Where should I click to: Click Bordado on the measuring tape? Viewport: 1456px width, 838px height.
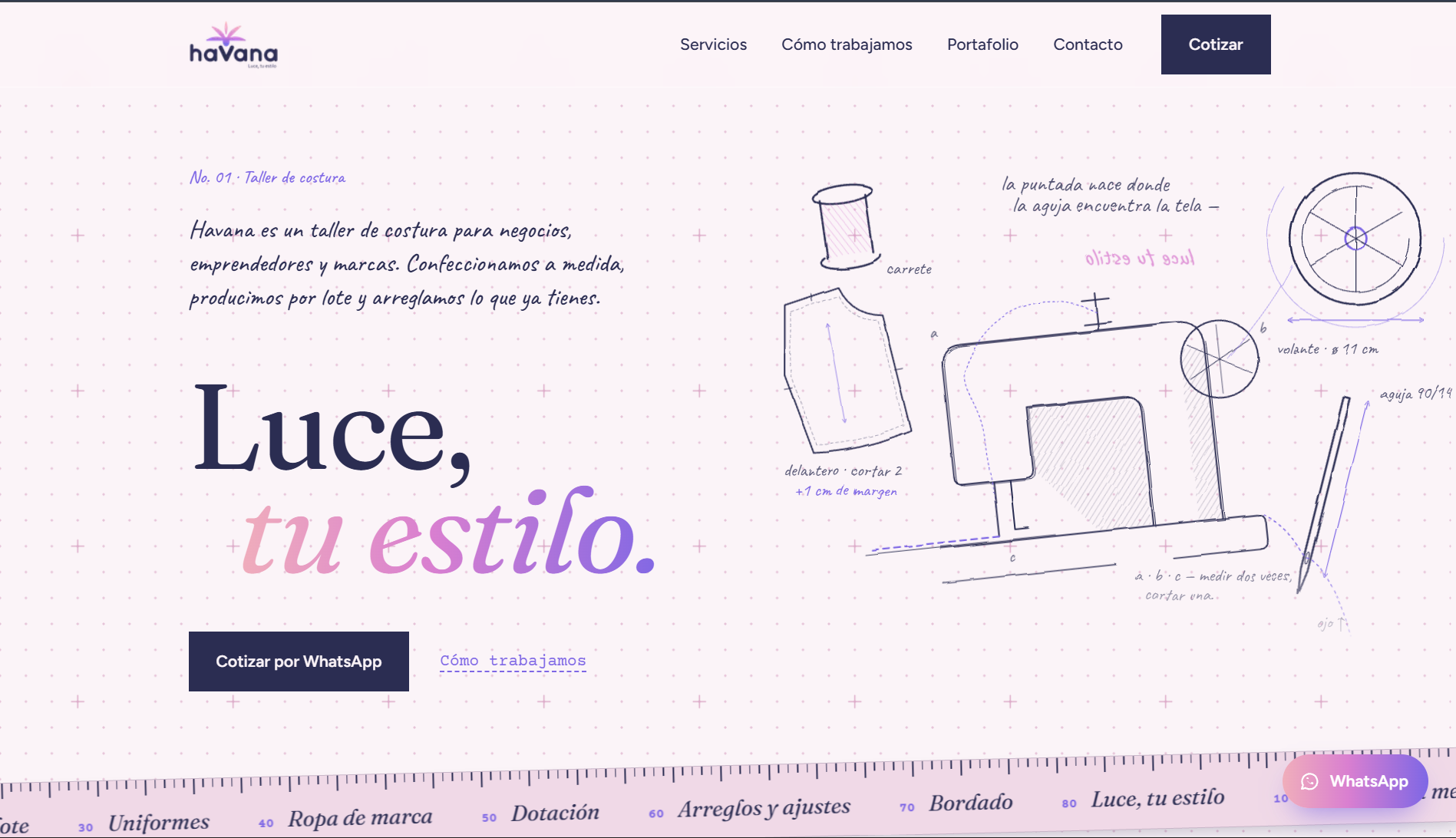click(x=971, y=803)
